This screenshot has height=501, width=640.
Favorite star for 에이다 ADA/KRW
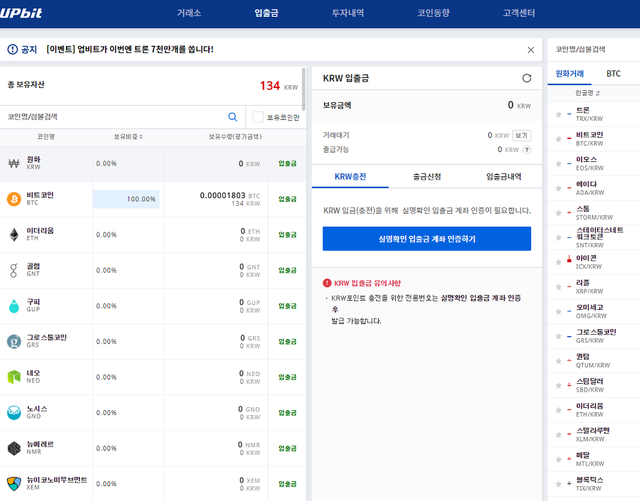pos(558,188)
